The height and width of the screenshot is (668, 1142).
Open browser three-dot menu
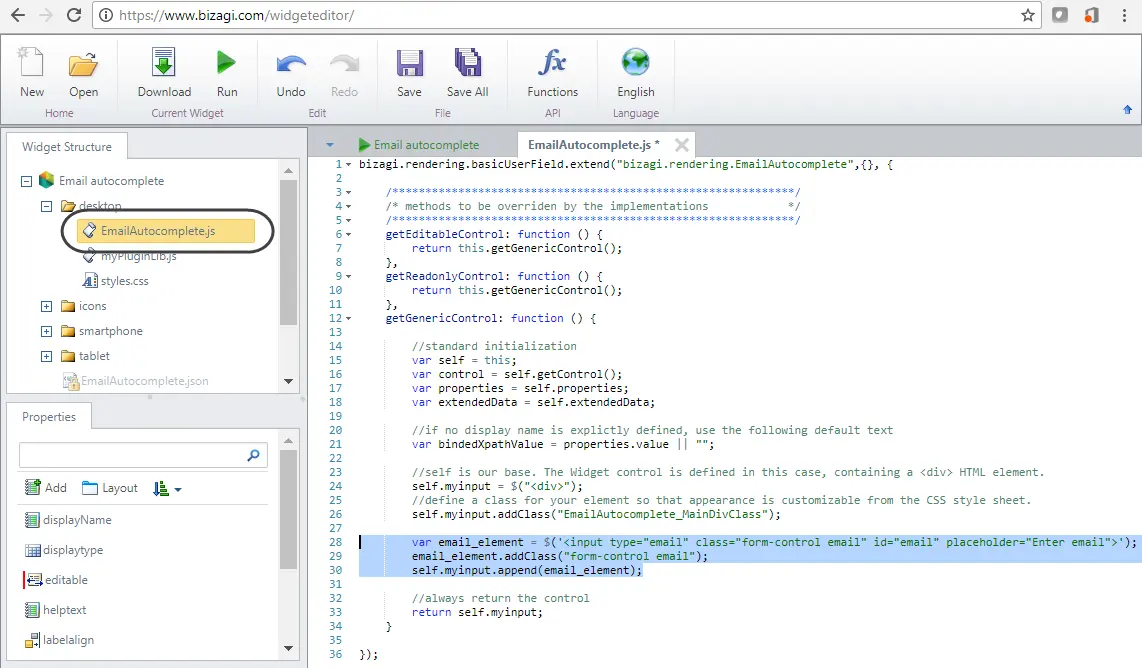tap(1124, 15)
